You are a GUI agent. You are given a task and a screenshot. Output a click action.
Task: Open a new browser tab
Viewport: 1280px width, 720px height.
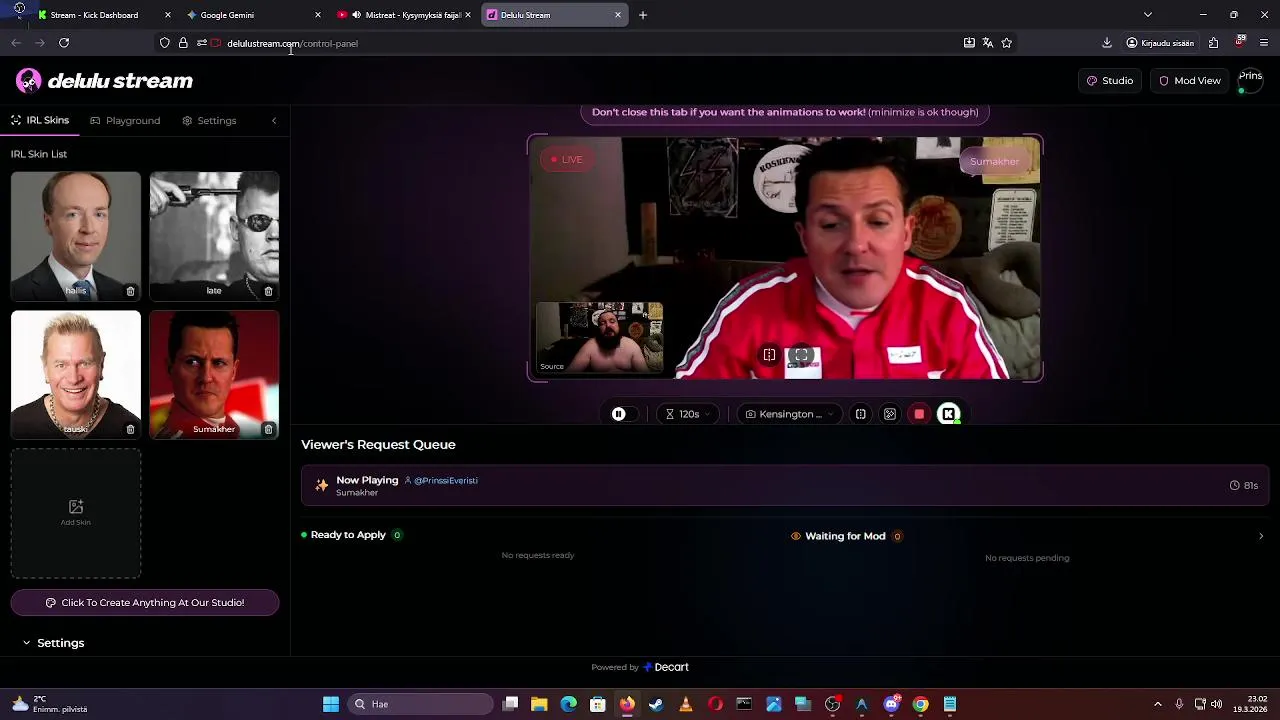click(x=643, y=15)
